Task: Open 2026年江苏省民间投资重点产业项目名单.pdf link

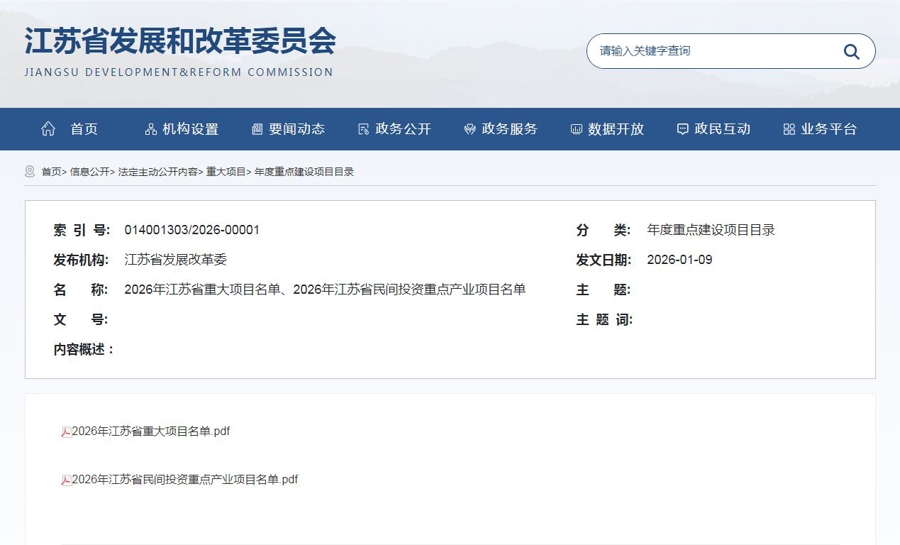Action: coord(185,479)
